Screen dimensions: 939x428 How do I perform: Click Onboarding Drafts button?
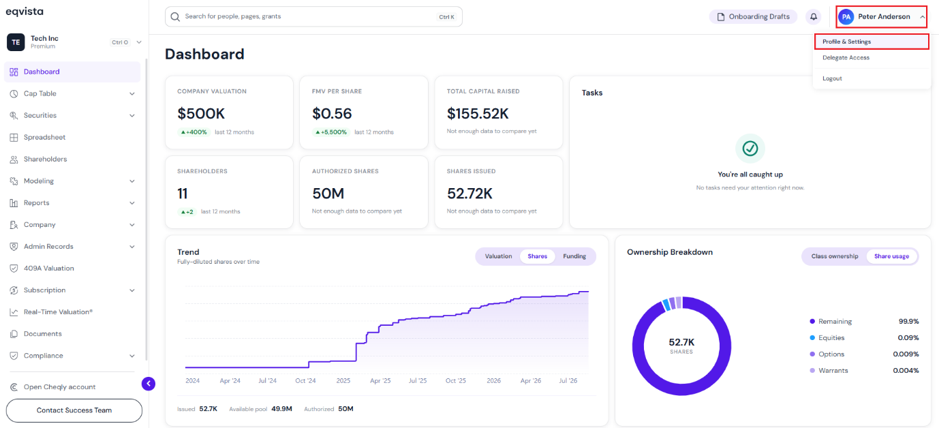click(x=753, y=17)
